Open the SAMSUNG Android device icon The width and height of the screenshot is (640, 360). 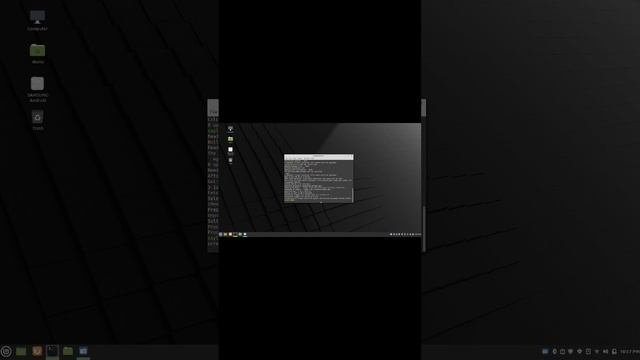pyautogui.click(x=38, y=89)
